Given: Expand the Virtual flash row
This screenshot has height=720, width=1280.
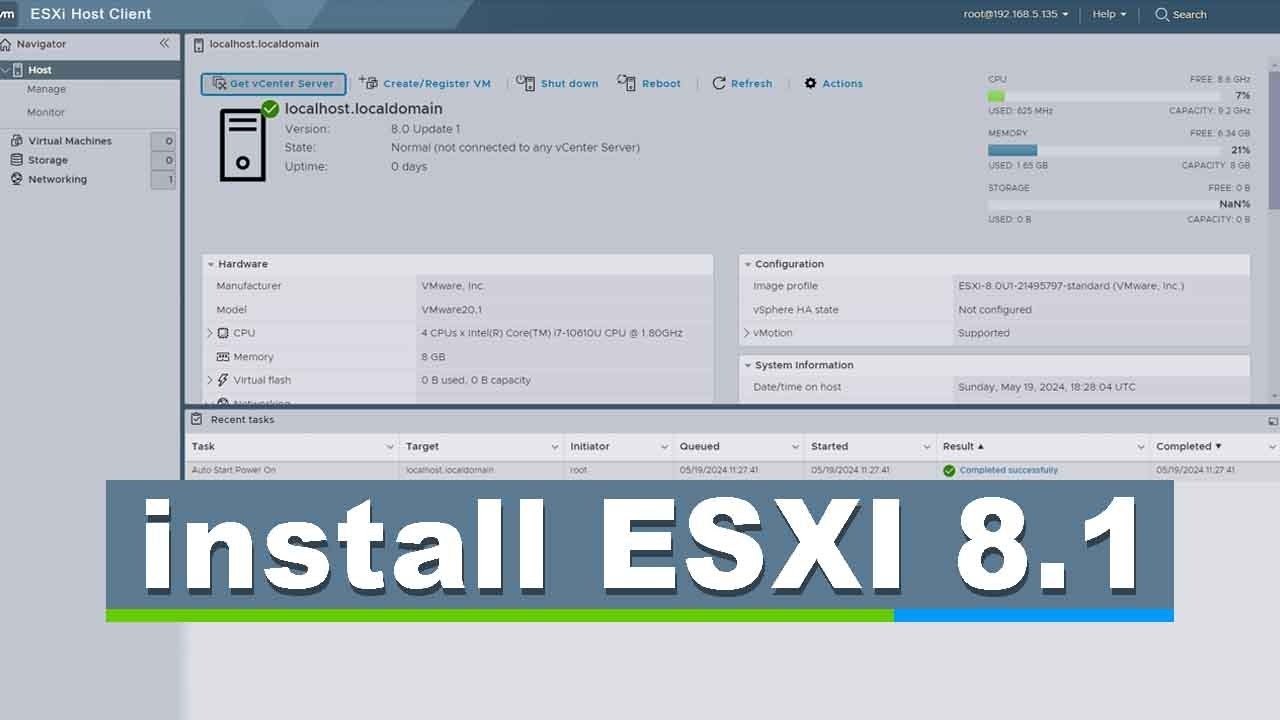Looking at the screenshot, I should (210, 380).
